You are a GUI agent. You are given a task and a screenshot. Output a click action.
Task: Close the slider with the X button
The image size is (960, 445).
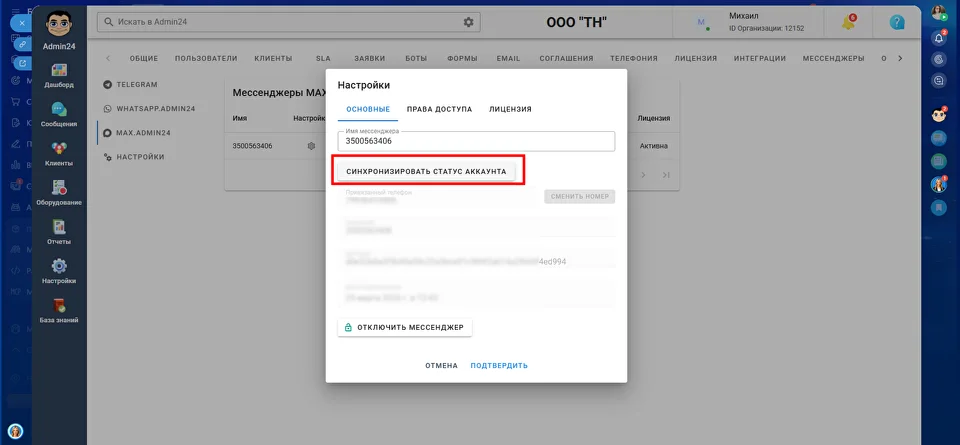pyautogui.click(x=21, y=23)
